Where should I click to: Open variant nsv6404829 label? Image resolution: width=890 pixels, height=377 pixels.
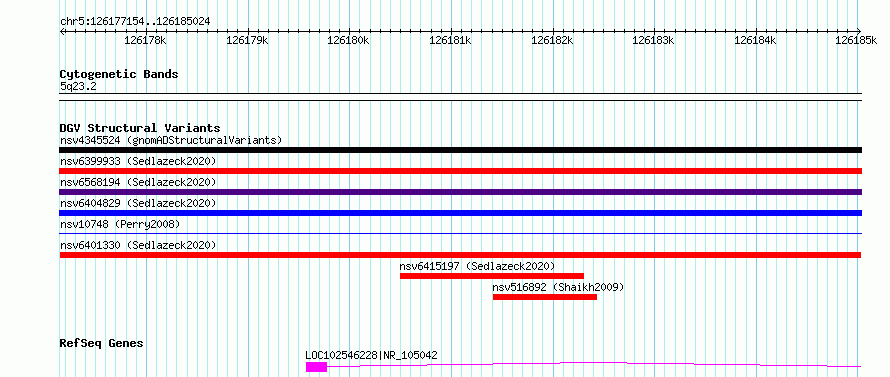(x=138, y=203)
